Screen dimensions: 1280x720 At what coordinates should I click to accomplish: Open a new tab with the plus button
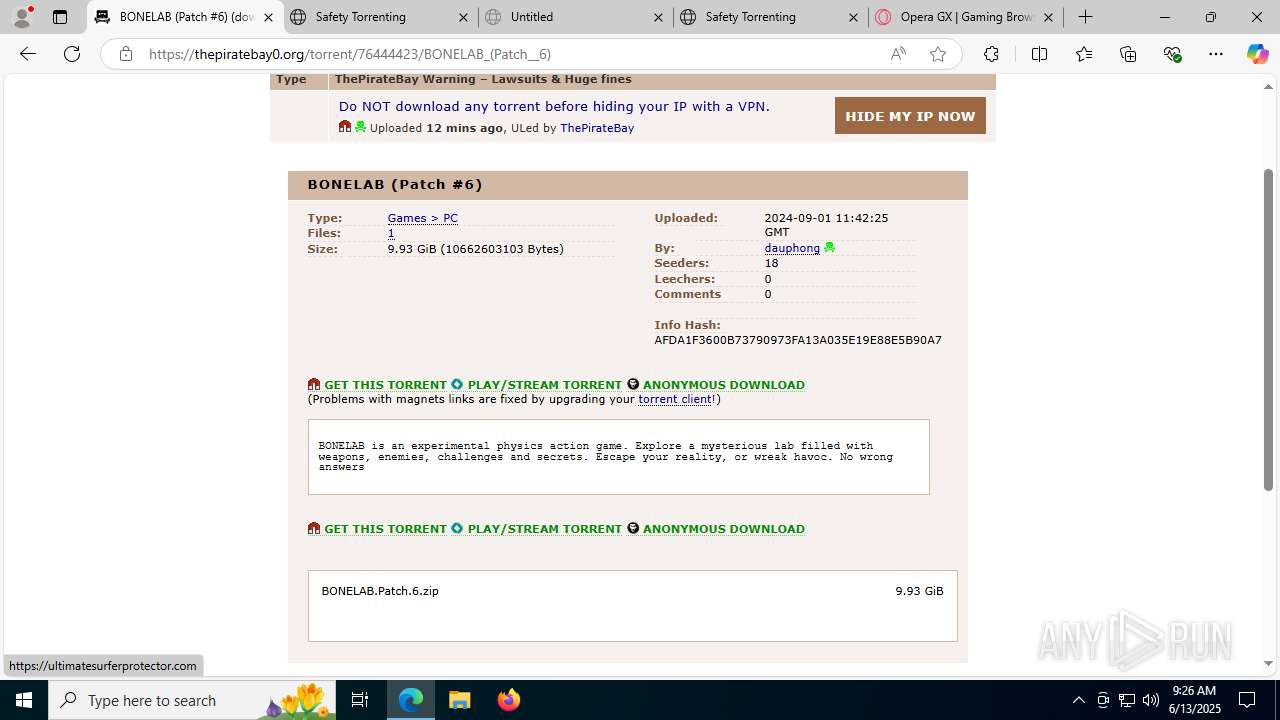(x=1086, y=17)
